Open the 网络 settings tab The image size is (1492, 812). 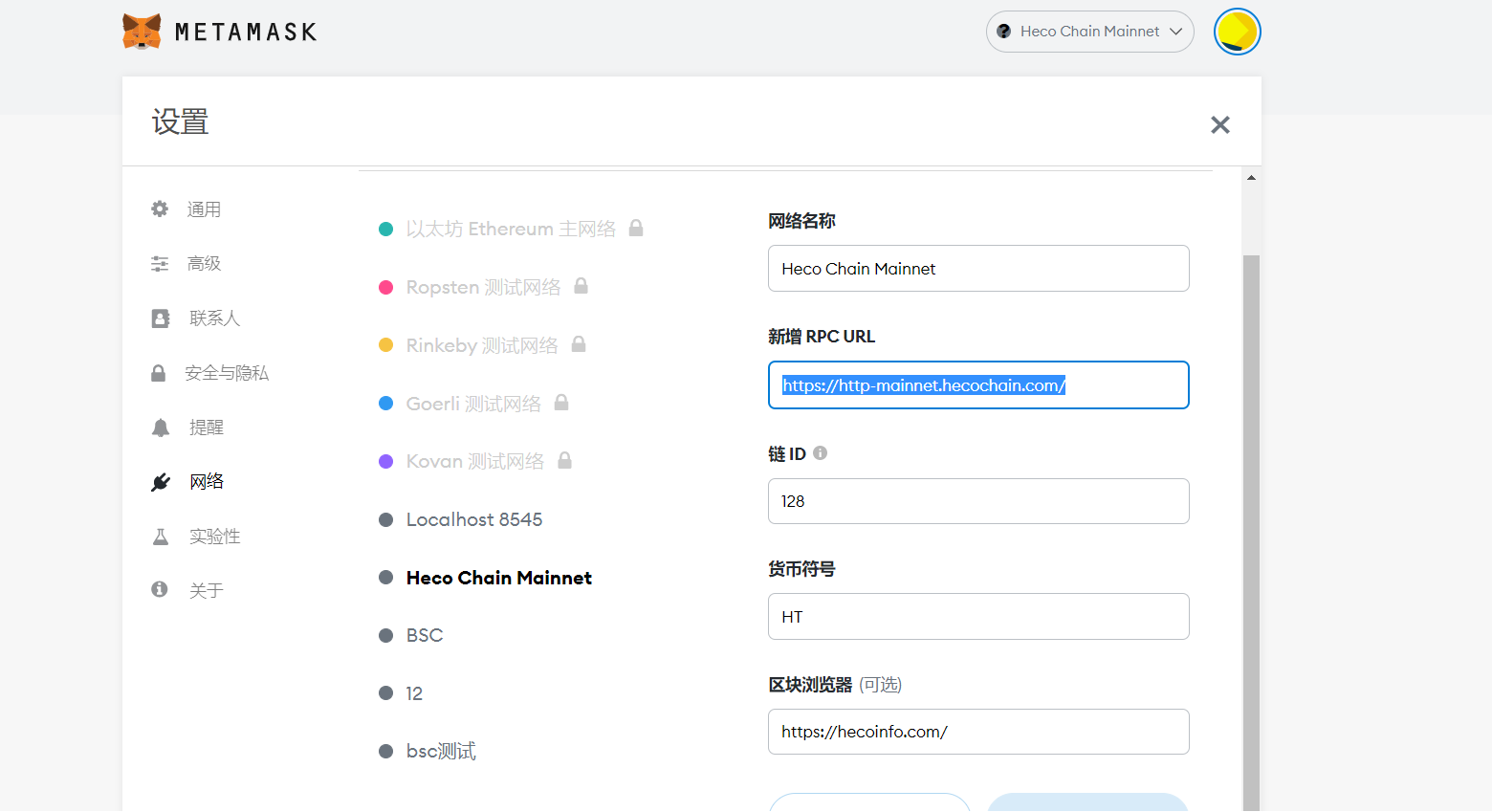207,481
